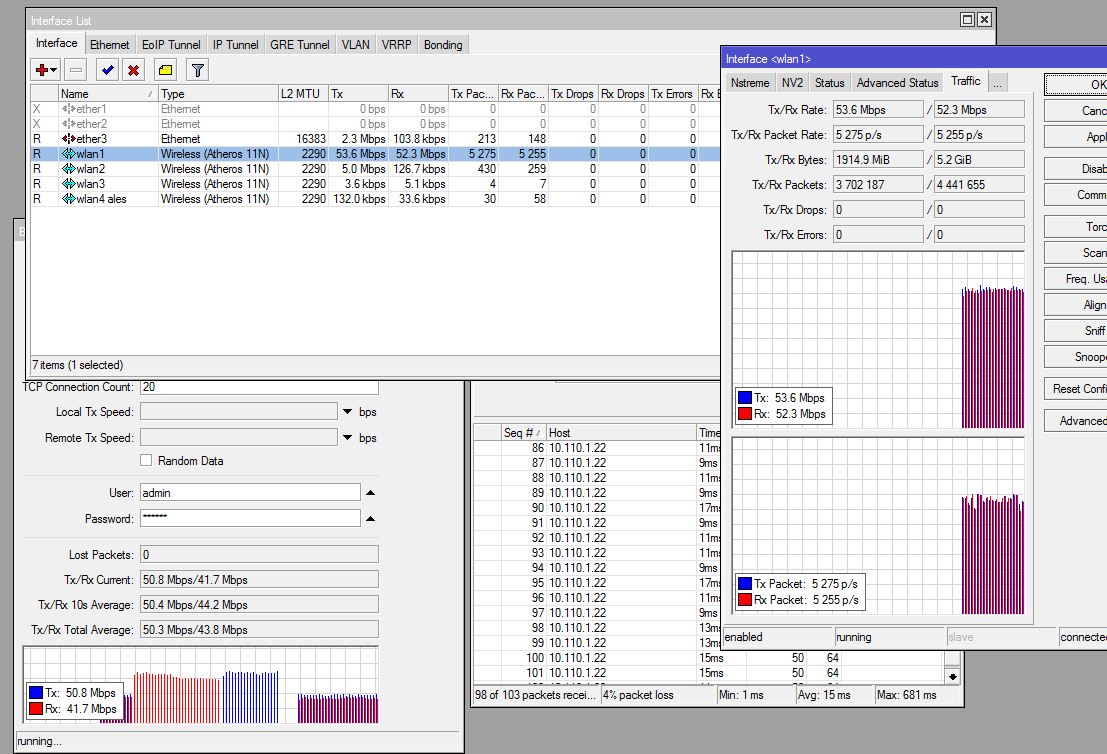
Task: Sort by the Name column header
Action: [107, 94]
